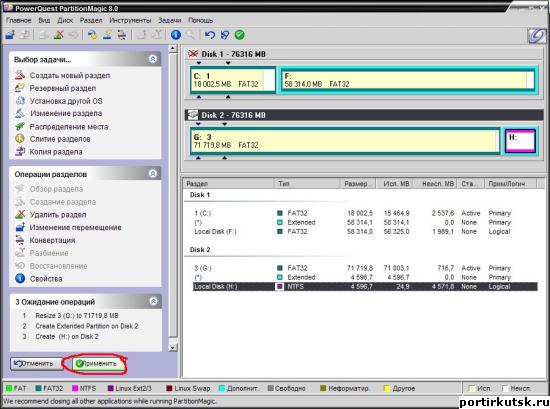Select the C: partition block in disk map
This screenshot has width=550, height=409.
(233, 80)
